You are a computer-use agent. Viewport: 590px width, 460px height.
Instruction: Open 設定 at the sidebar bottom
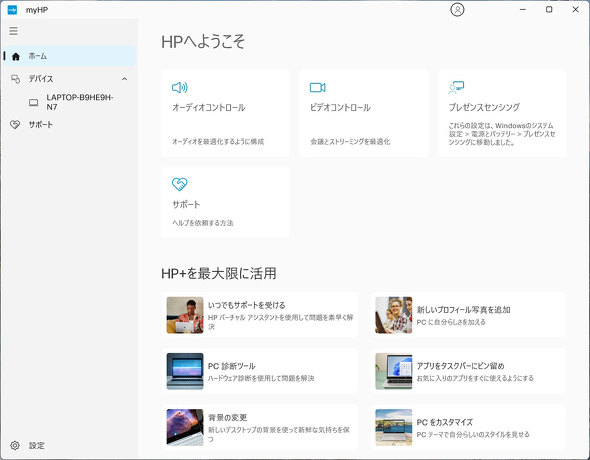click(70, 445)
